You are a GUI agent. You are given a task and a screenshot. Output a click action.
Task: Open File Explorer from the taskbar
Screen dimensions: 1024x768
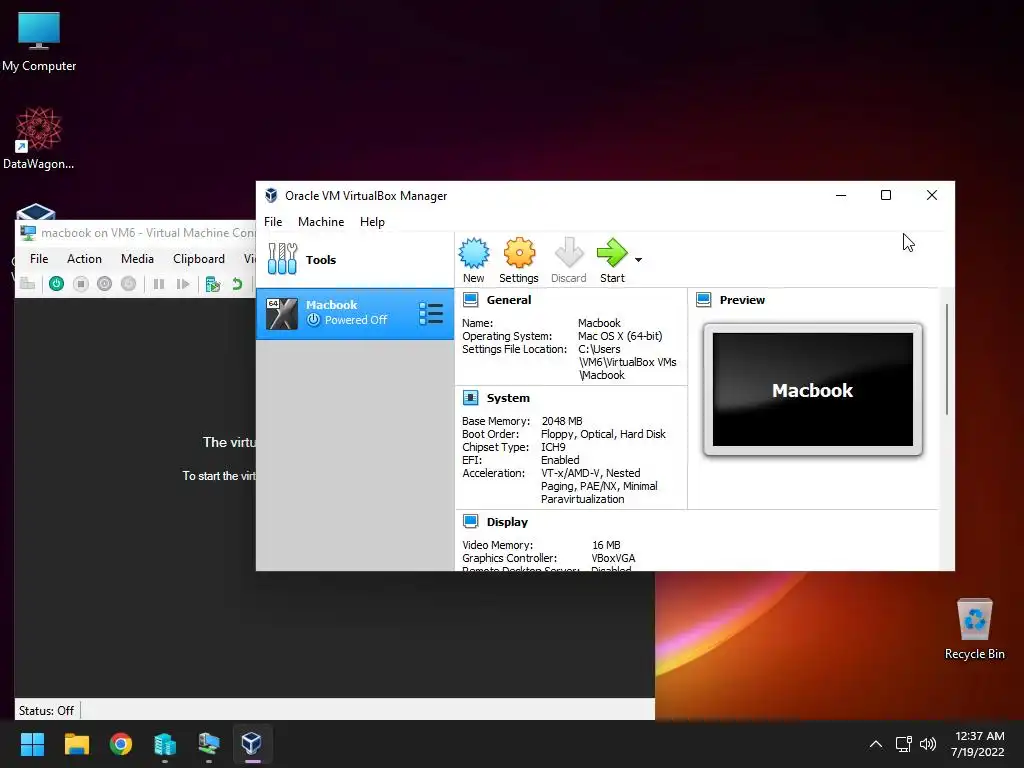(76, 744)
